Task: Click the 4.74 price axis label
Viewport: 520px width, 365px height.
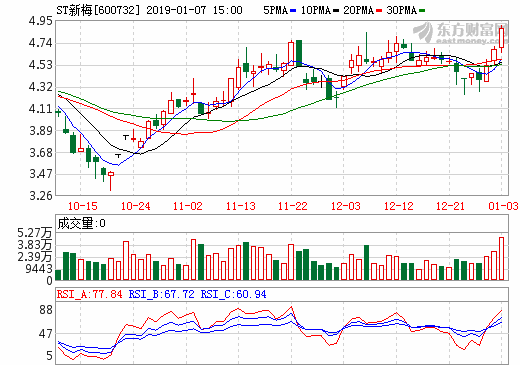Action: [x=40, y=43]
